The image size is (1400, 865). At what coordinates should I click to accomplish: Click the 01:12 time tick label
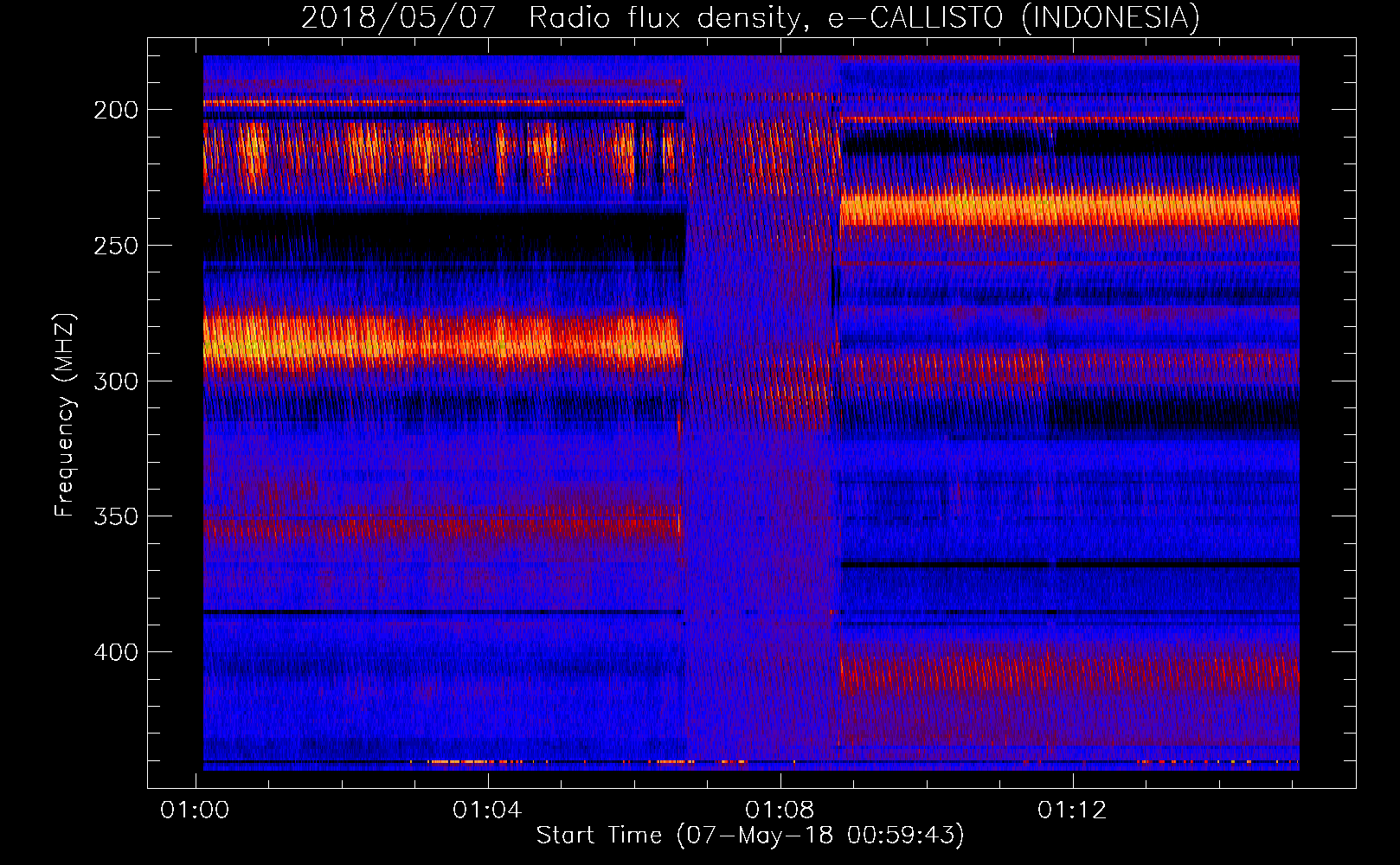[1072, 810]
